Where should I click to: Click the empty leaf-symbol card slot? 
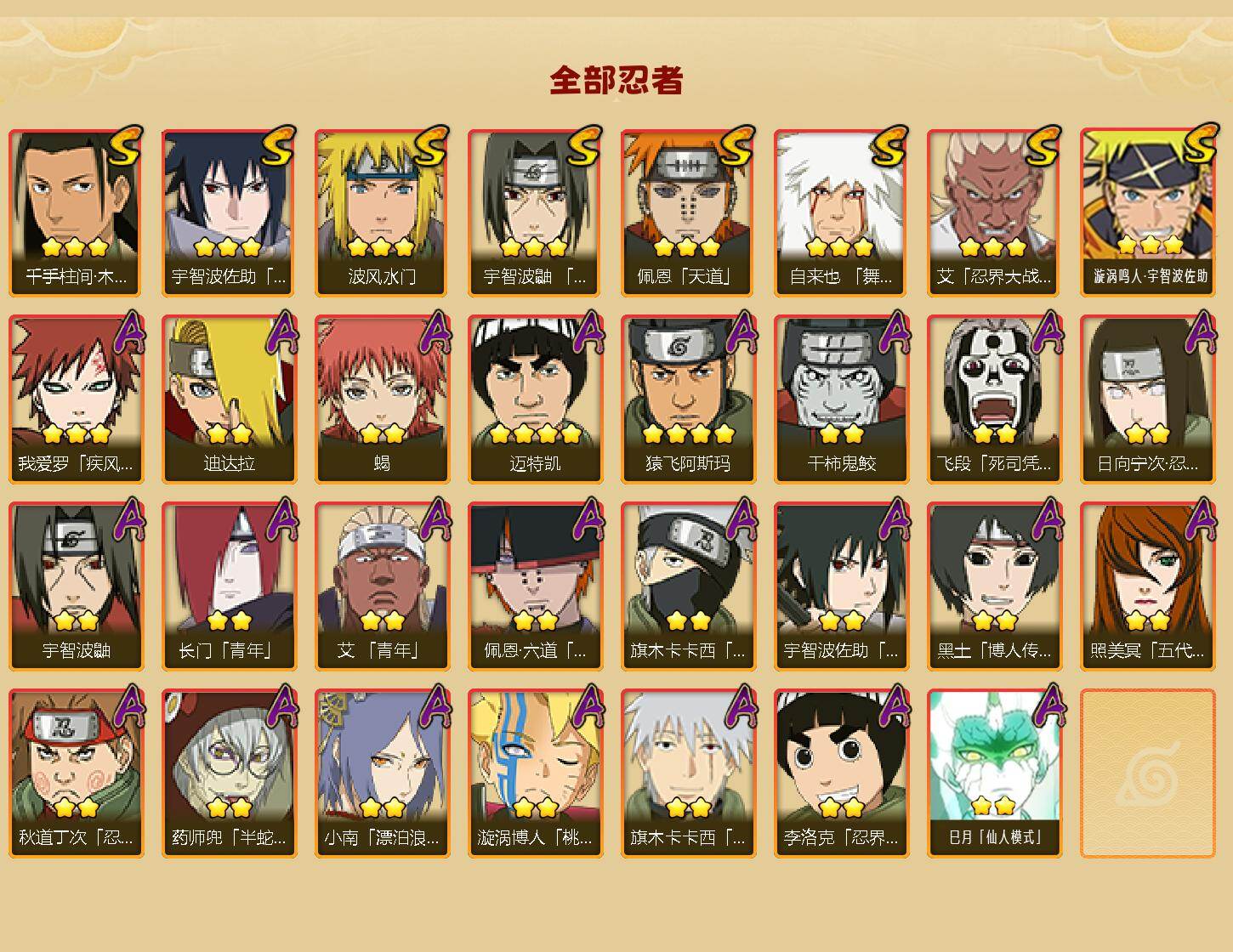tap(1147, 773)
